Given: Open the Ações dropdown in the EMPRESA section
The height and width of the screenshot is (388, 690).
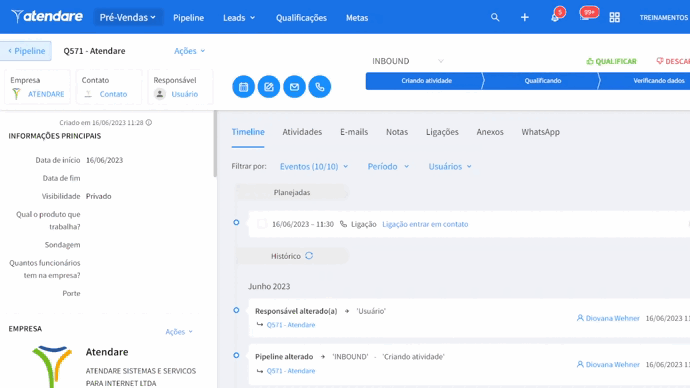Looking at the screenshot, I should pos(179,332).
